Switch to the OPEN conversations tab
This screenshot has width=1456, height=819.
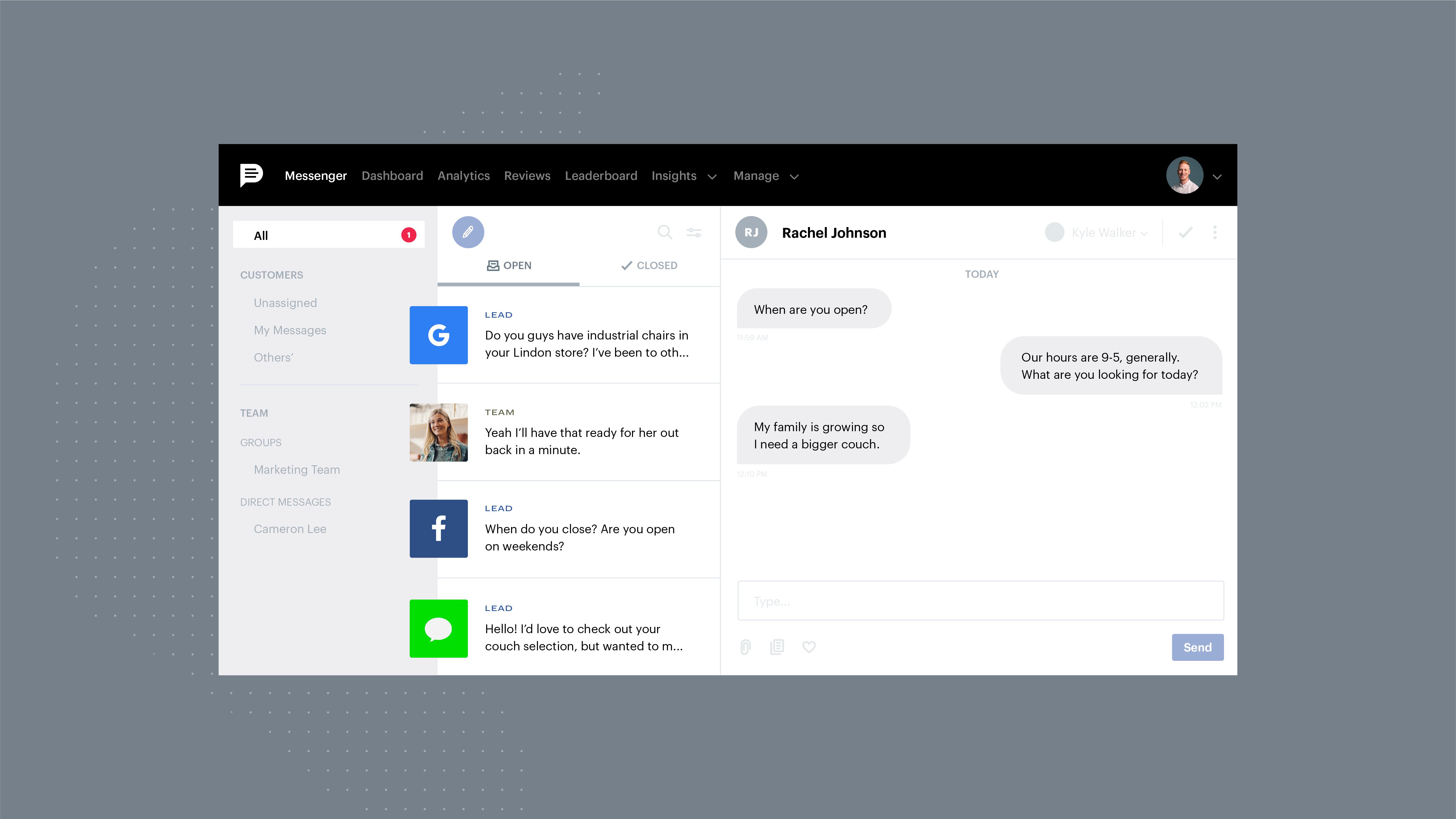pyautogui.click(x=509, y=266)
